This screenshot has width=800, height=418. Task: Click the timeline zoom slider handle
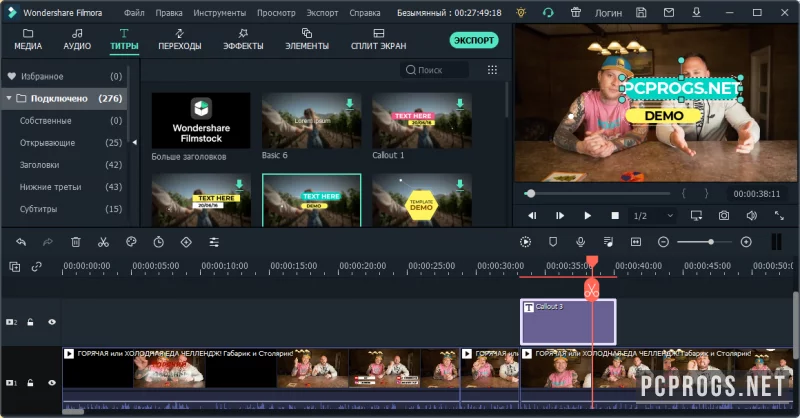click(x=711, y=242)
